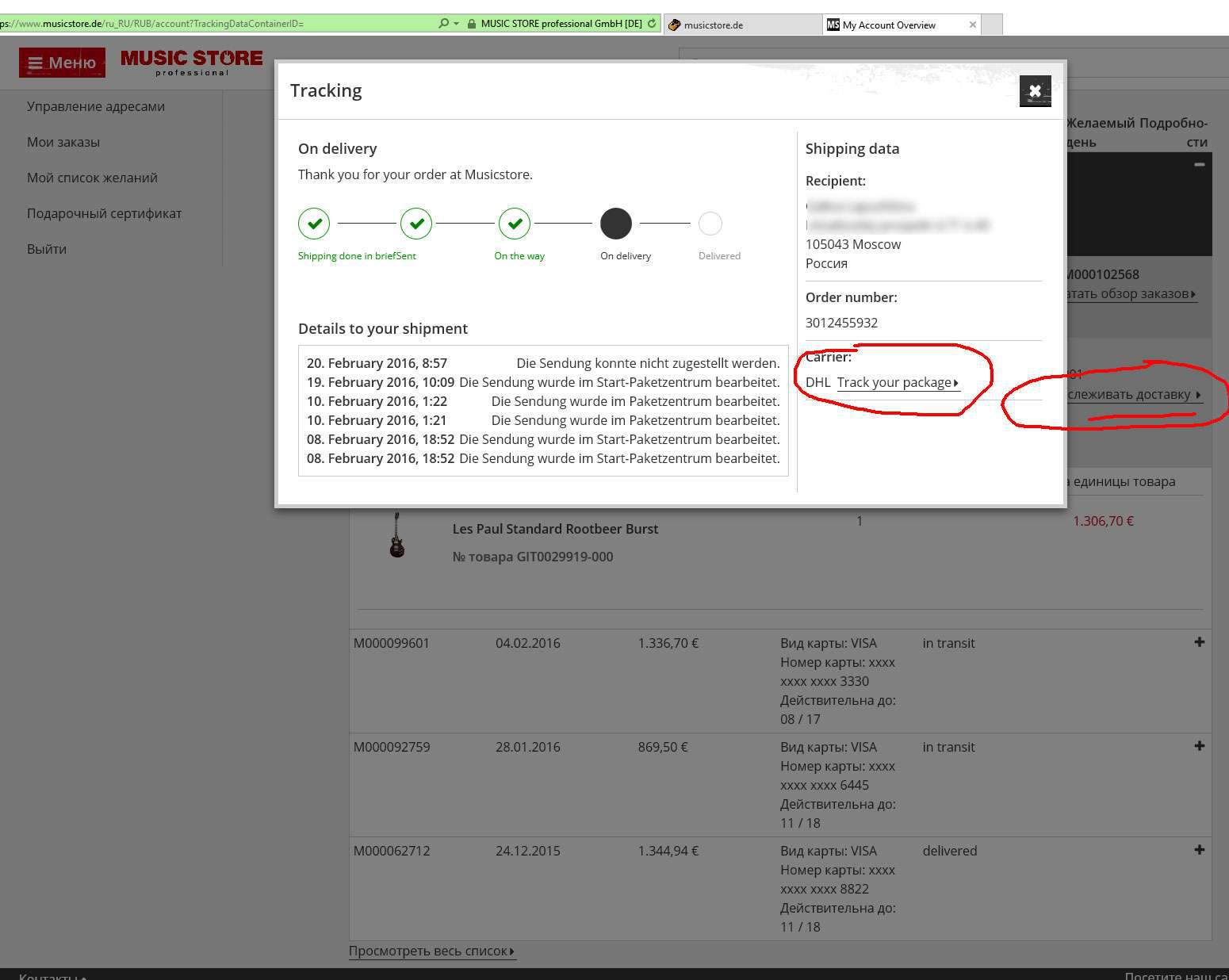Screen dimensions: 1229x980
Task: Click the dark 'On delivery' status circle
Action: [616, 224]
